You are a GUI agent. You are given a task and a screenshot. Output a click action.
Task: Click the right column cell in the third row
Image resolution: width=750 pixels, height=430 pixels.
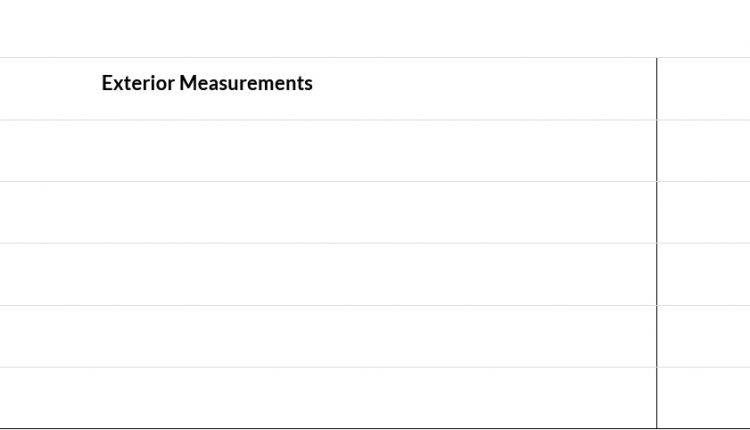point(704,212)
